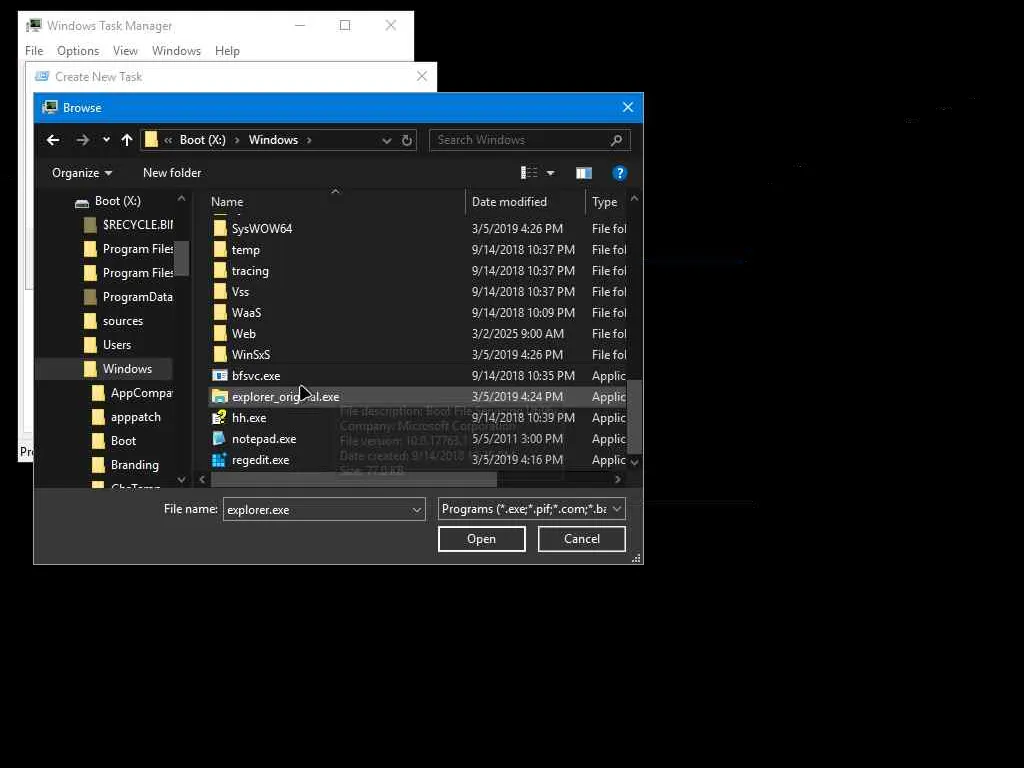Select the Vss folder icon
The height and width of the screenshot is (768, 1024).
[220, 292]
